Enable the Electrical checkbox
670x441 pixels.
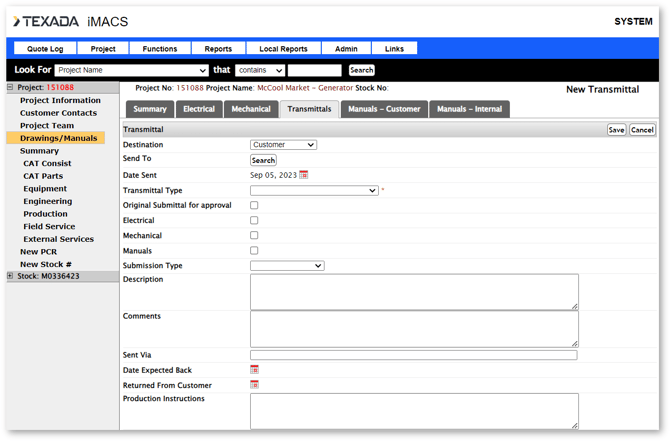pos(254,220)
